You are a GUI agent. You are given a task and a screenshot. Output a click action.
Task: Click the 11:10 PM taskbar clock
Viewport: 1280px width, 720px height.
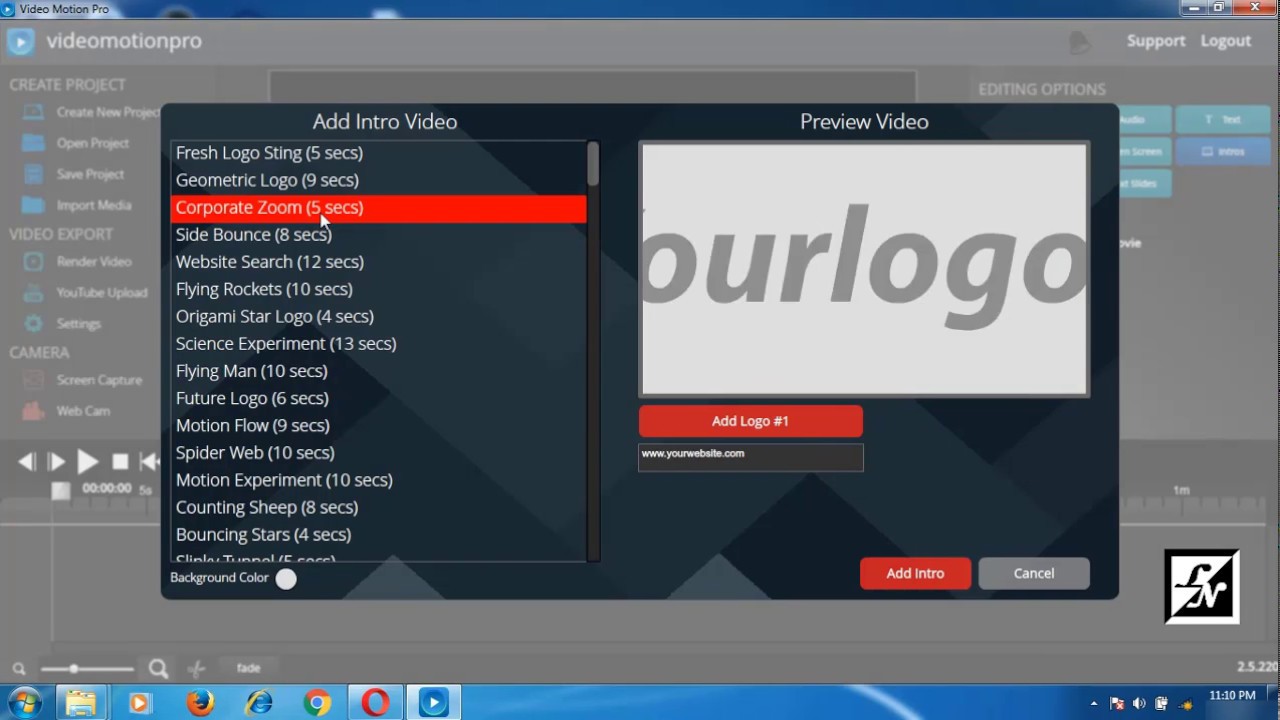point(1232,695)
